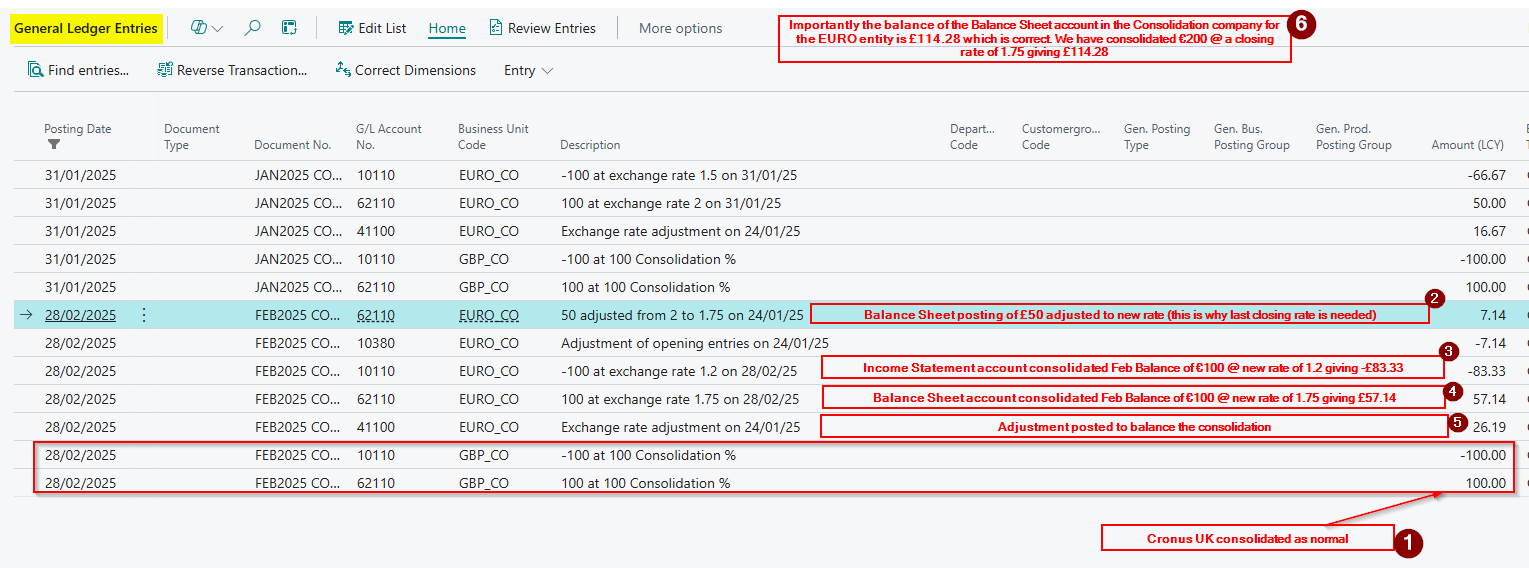This screenshot has height=568, width=1529.
Task: Click the search magnifier icon
Action: pos(253,28)
